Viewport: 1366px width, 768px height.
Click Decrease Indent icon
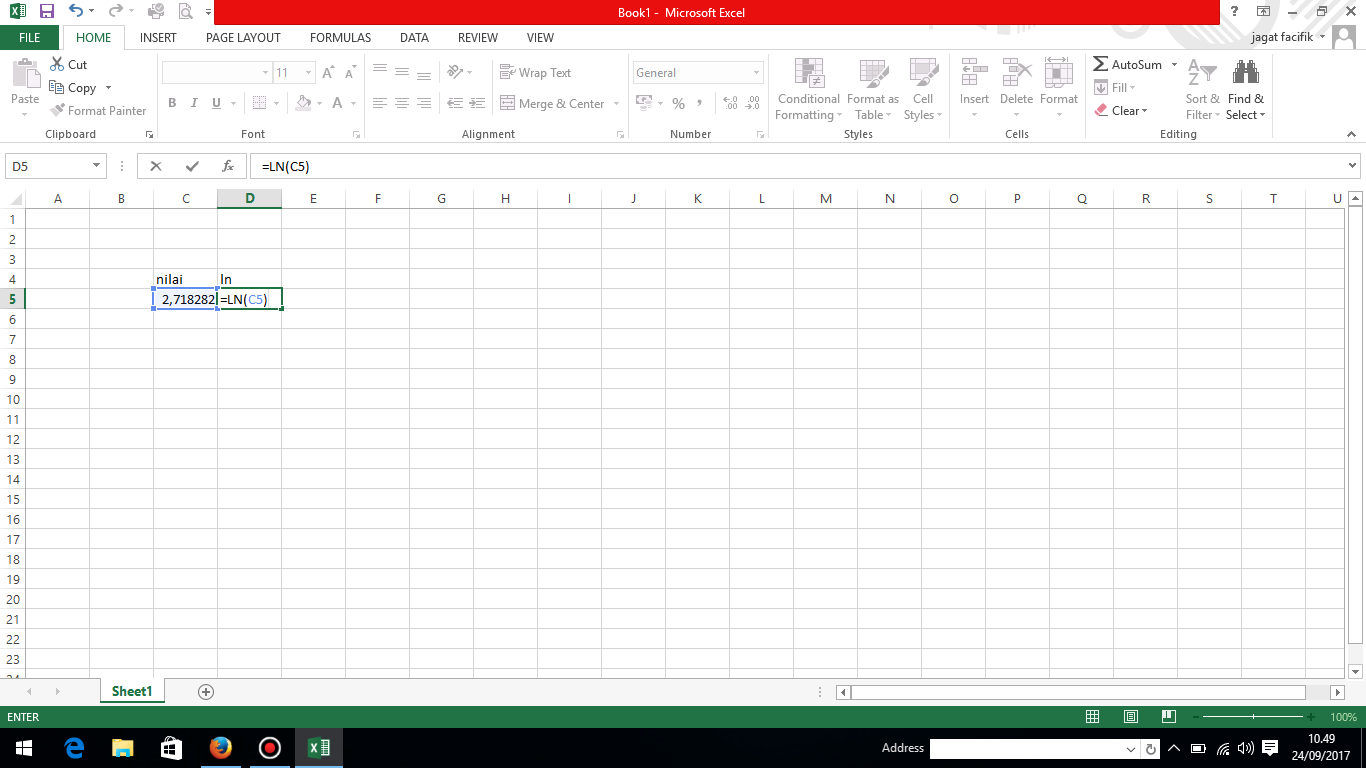456,103
